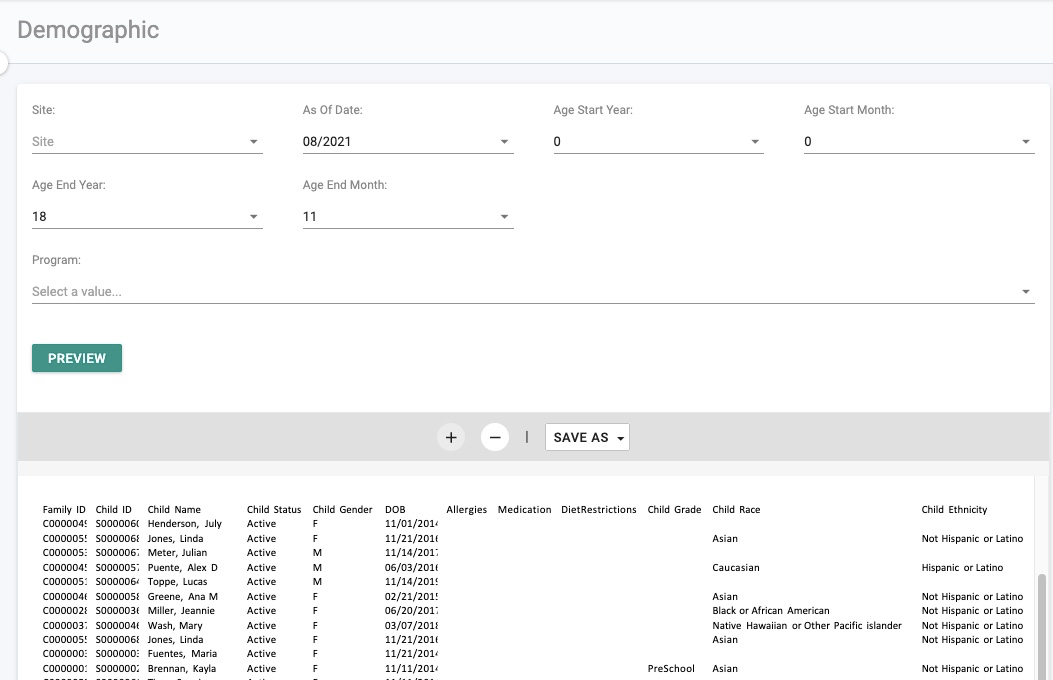Zoom in report with plus icon
Screen dimensions: 1053x680
click(451, 437)
